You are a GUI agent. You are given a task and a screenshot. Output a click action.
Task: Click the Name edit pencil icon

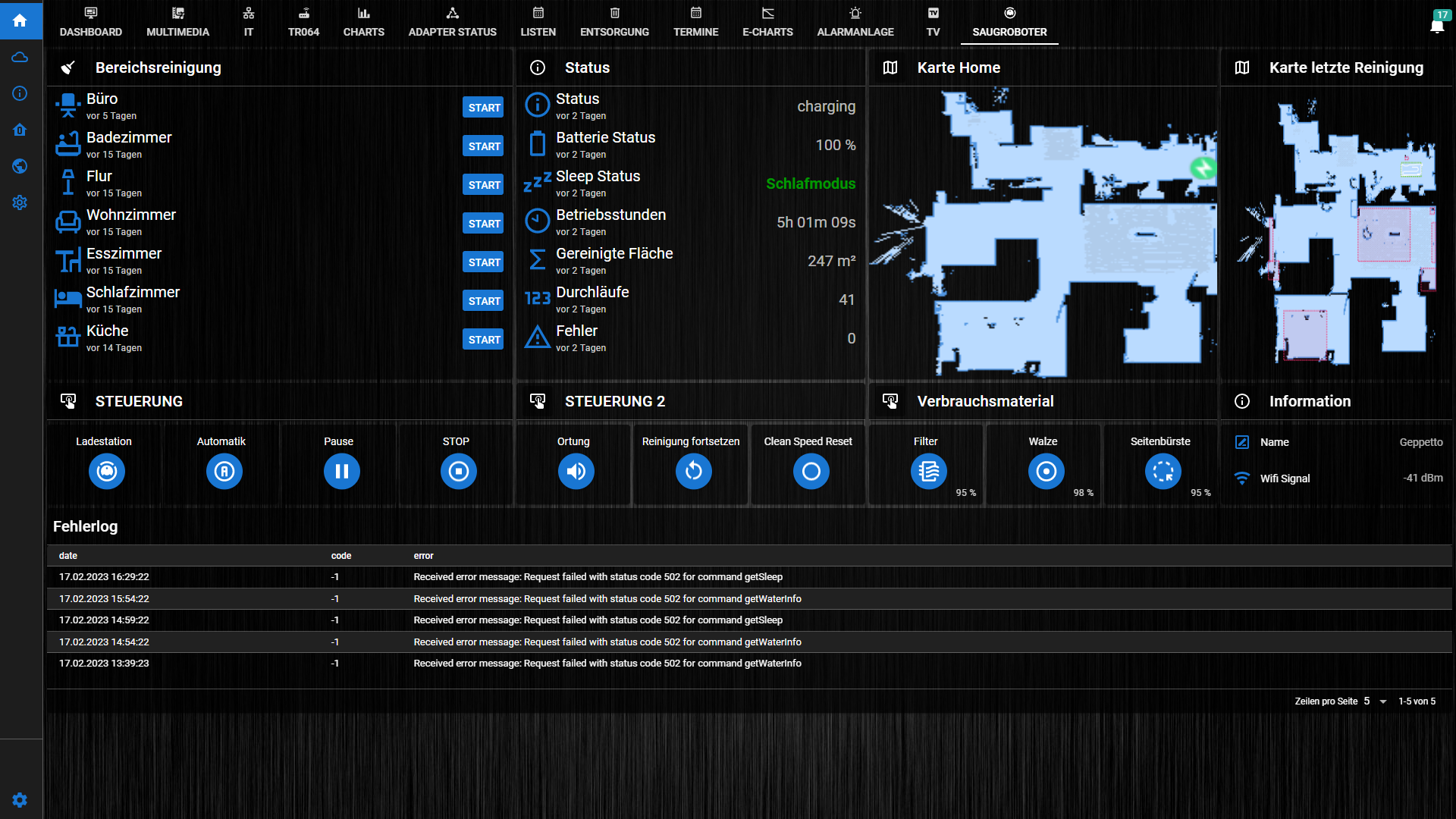pyautogui.click(x=1242, y=442)
